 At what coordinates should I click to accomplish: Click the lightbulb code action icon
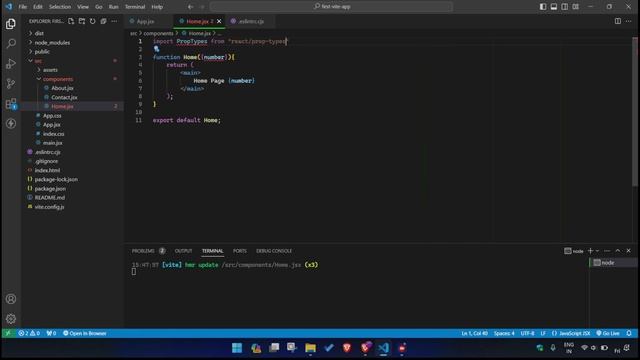156,49
